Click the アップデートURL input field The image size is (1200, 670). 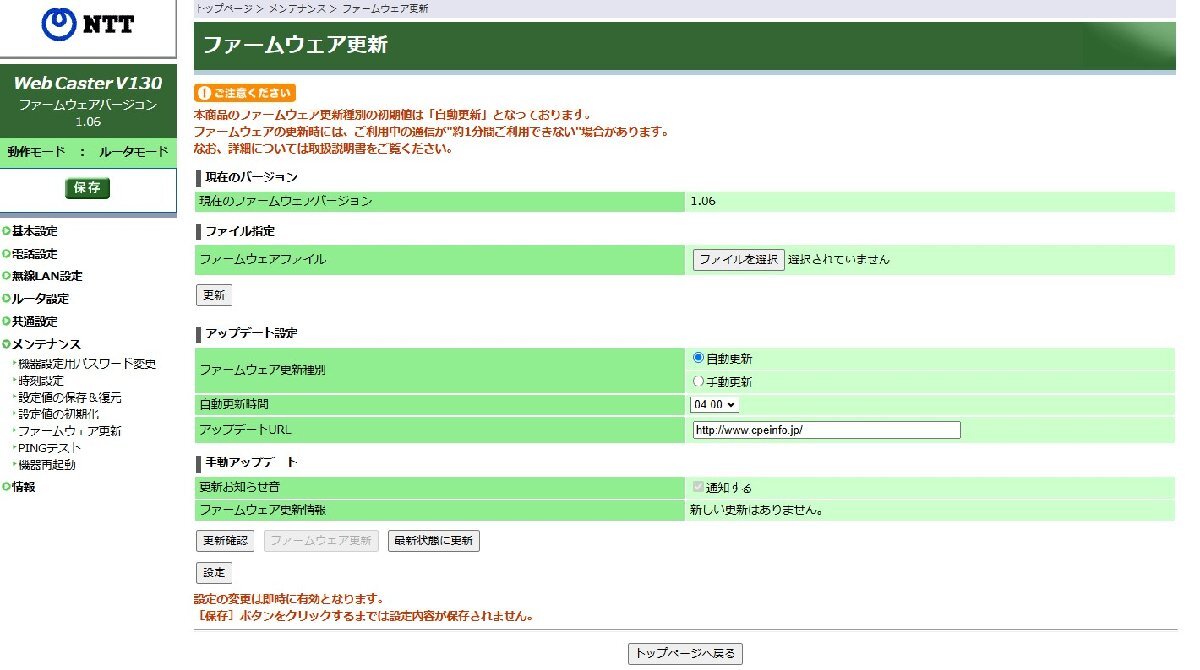(x=826, y=430)
